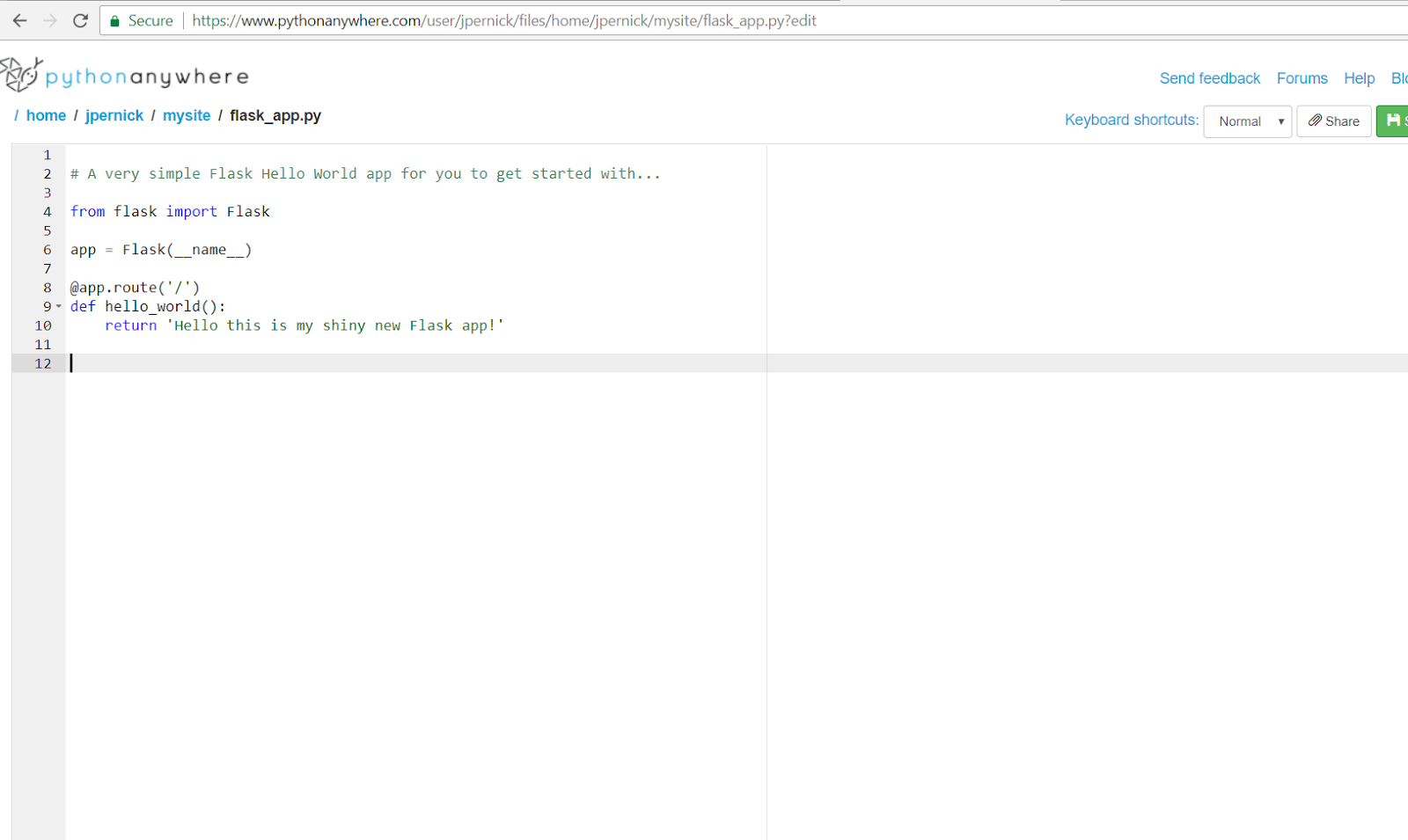Image resolution: width=1408 pixels, height=840 pixels.
Task: Click the green Secure padlock icon
Action: point(114,21)
